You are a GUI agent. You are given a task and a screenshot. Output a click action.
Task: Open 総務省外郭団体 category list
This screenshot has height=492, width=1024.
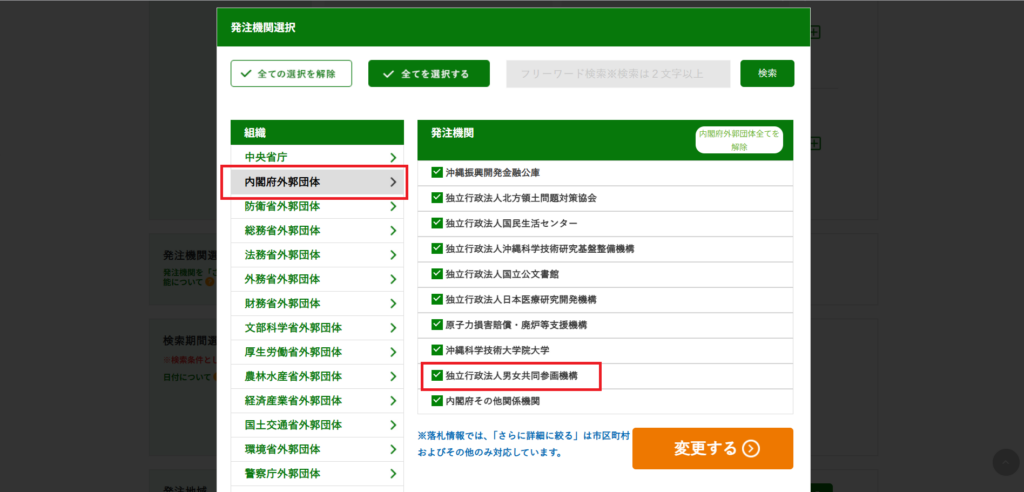(316, 230)
